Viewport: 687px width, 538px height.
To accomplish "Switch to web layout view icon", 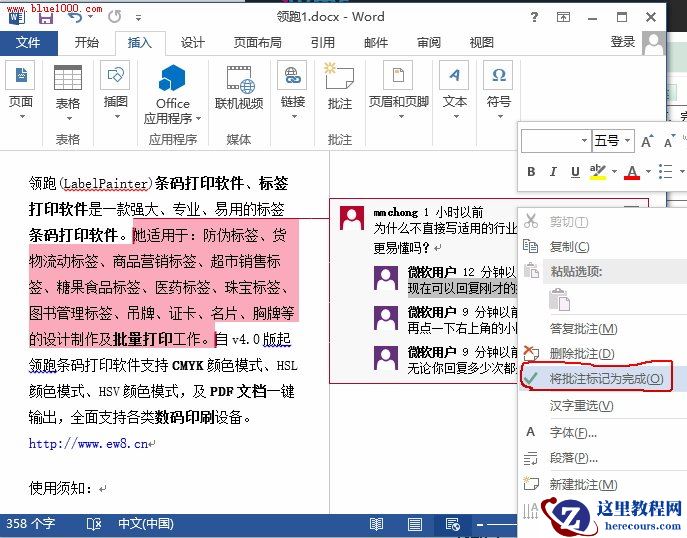I will (x=452, y=524).
